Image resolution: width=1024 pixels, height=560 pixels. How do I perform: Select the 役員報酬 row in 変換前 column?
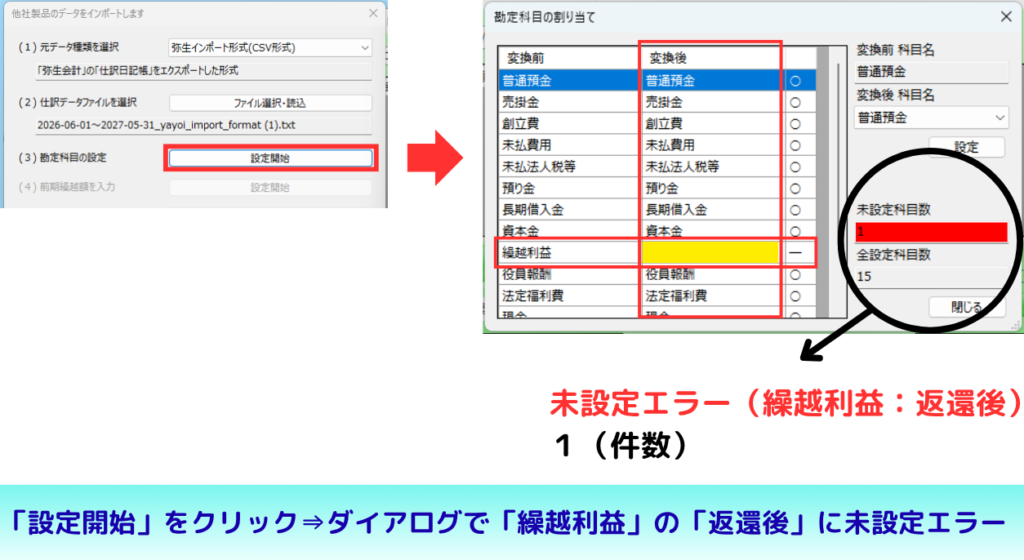coord(569,275)
